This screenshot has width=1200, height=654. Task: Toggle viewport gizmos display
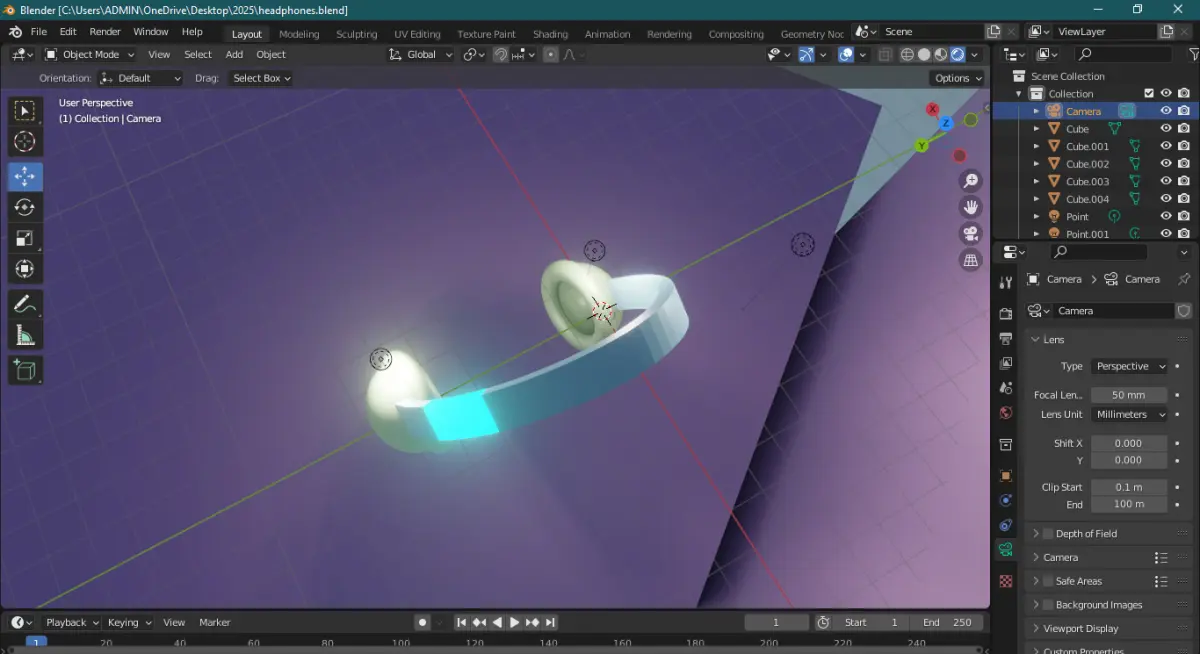(x=806, y=55)
